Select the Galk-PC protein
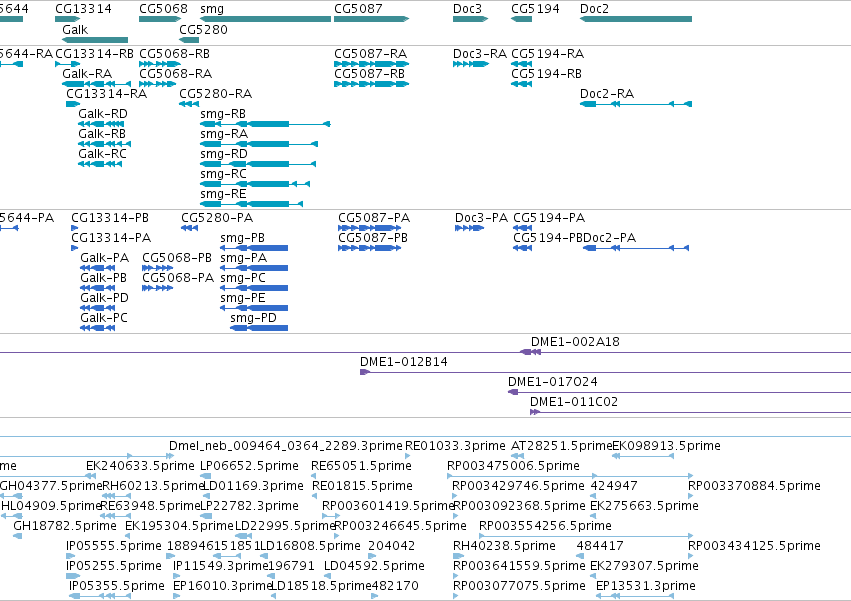 click(97, 328)
